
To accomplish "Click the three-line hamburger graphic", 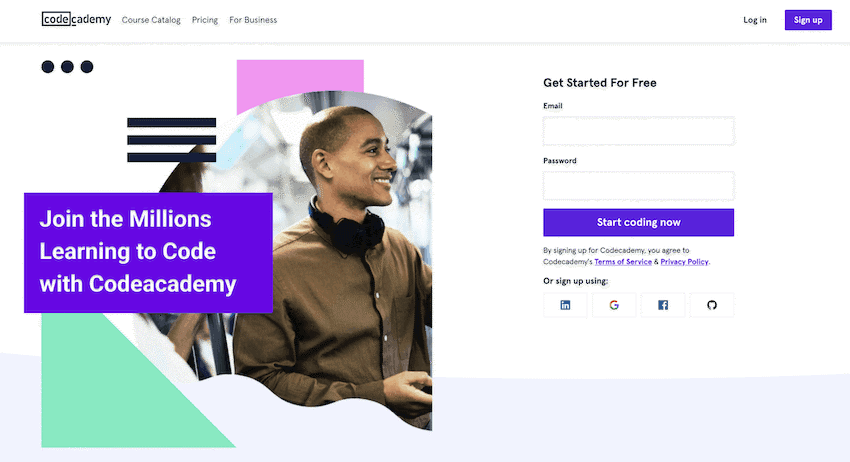I will [171, 140].
